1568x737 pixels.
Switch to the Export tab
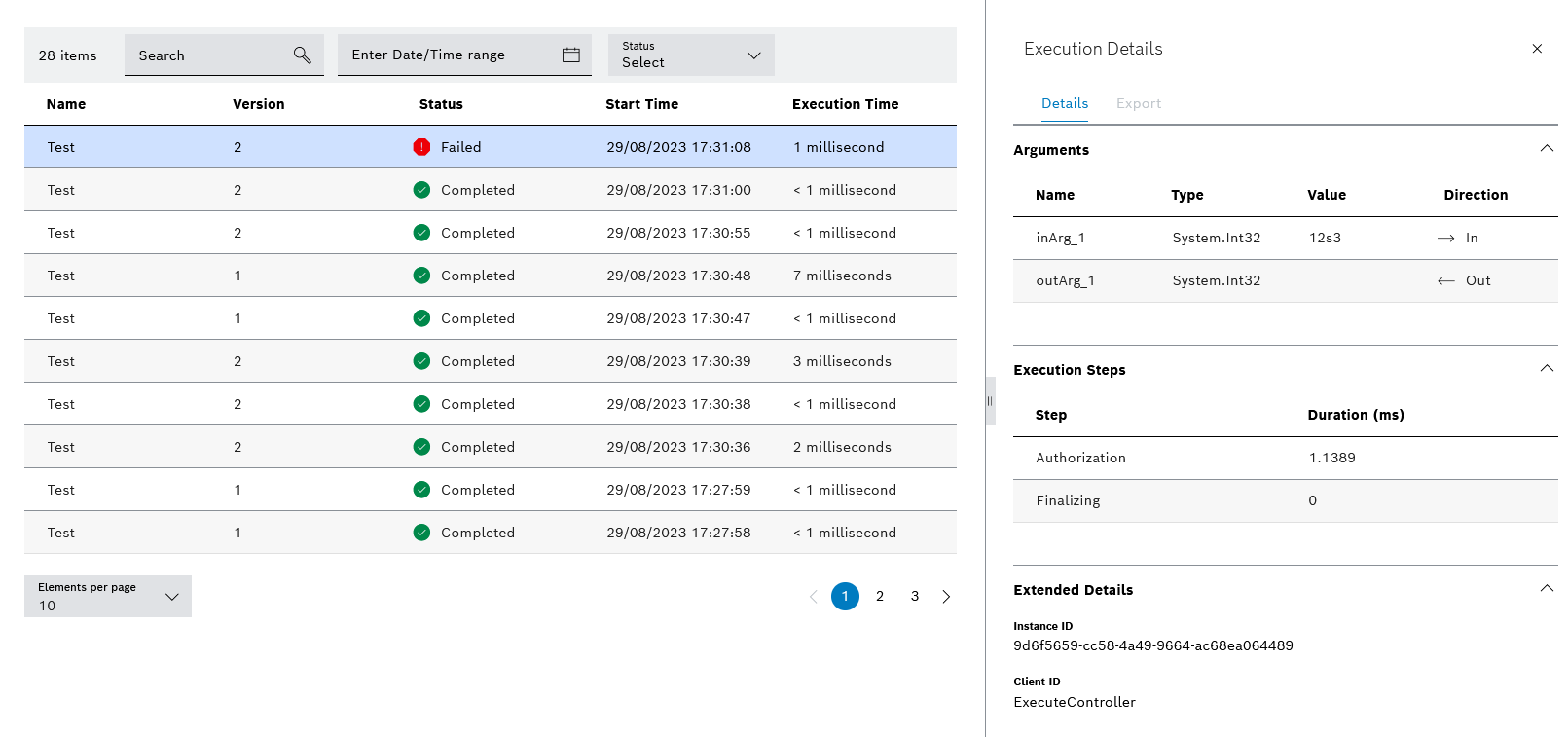1139,103
